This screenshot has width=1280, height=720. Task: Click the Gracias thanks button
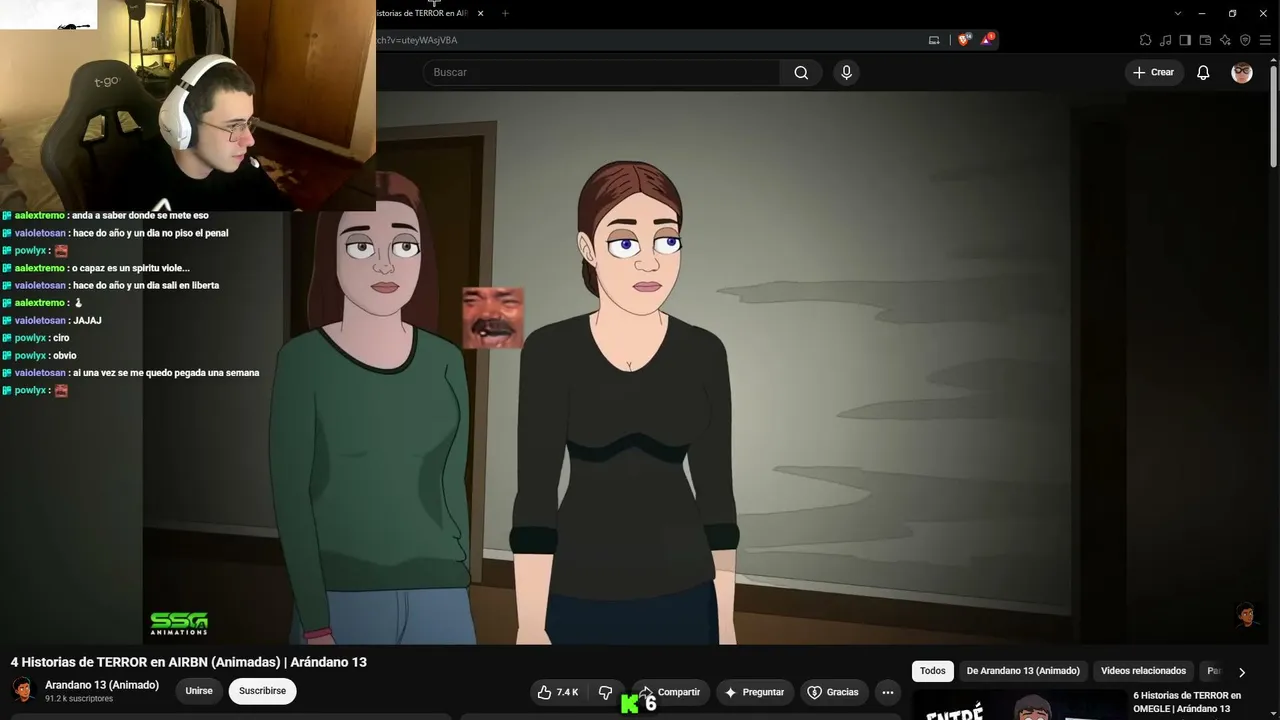pyautogui.click(x=833, y=692)
